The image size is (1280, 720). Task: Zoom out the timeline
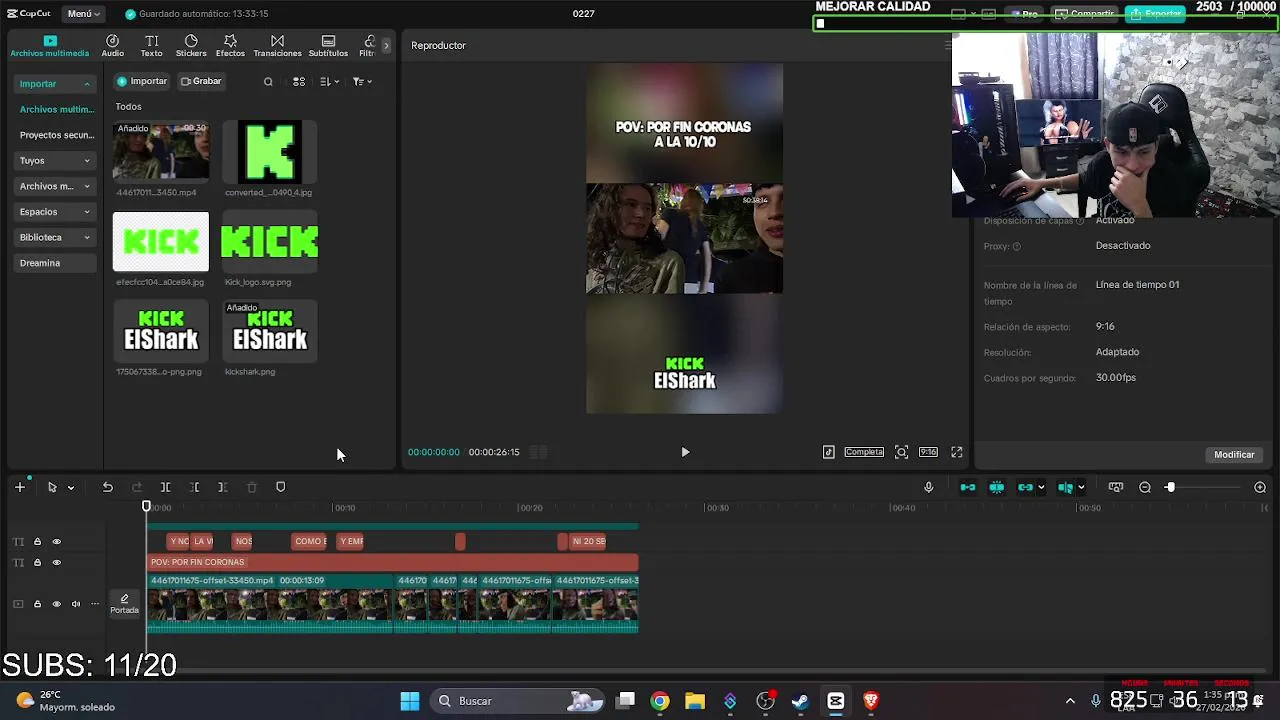(1145, 487)
